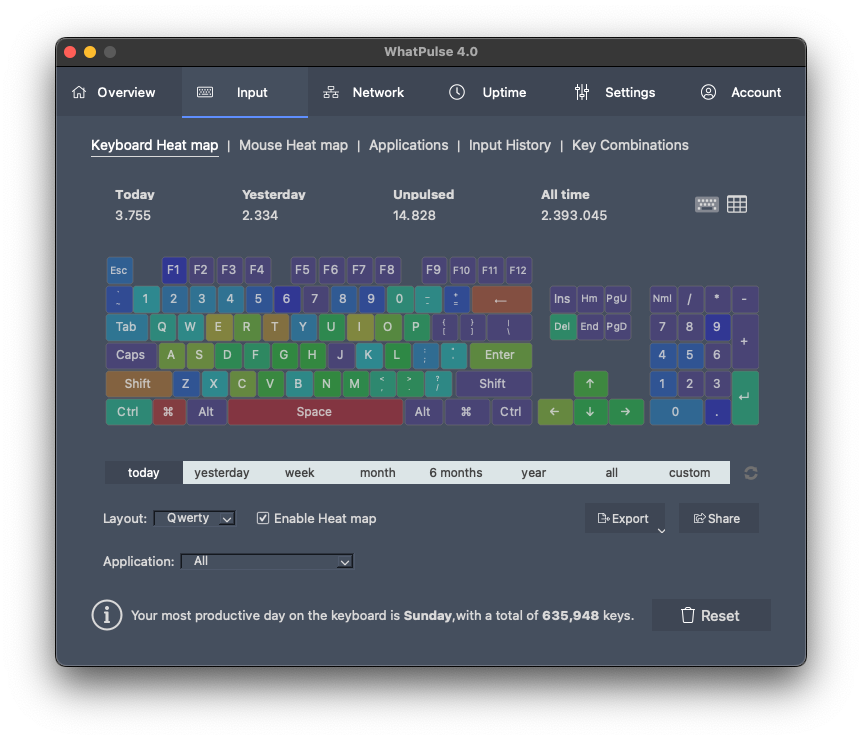862x740 pixels.
Task: Open the Key Combinations section
Action: [x=630, y=145]
